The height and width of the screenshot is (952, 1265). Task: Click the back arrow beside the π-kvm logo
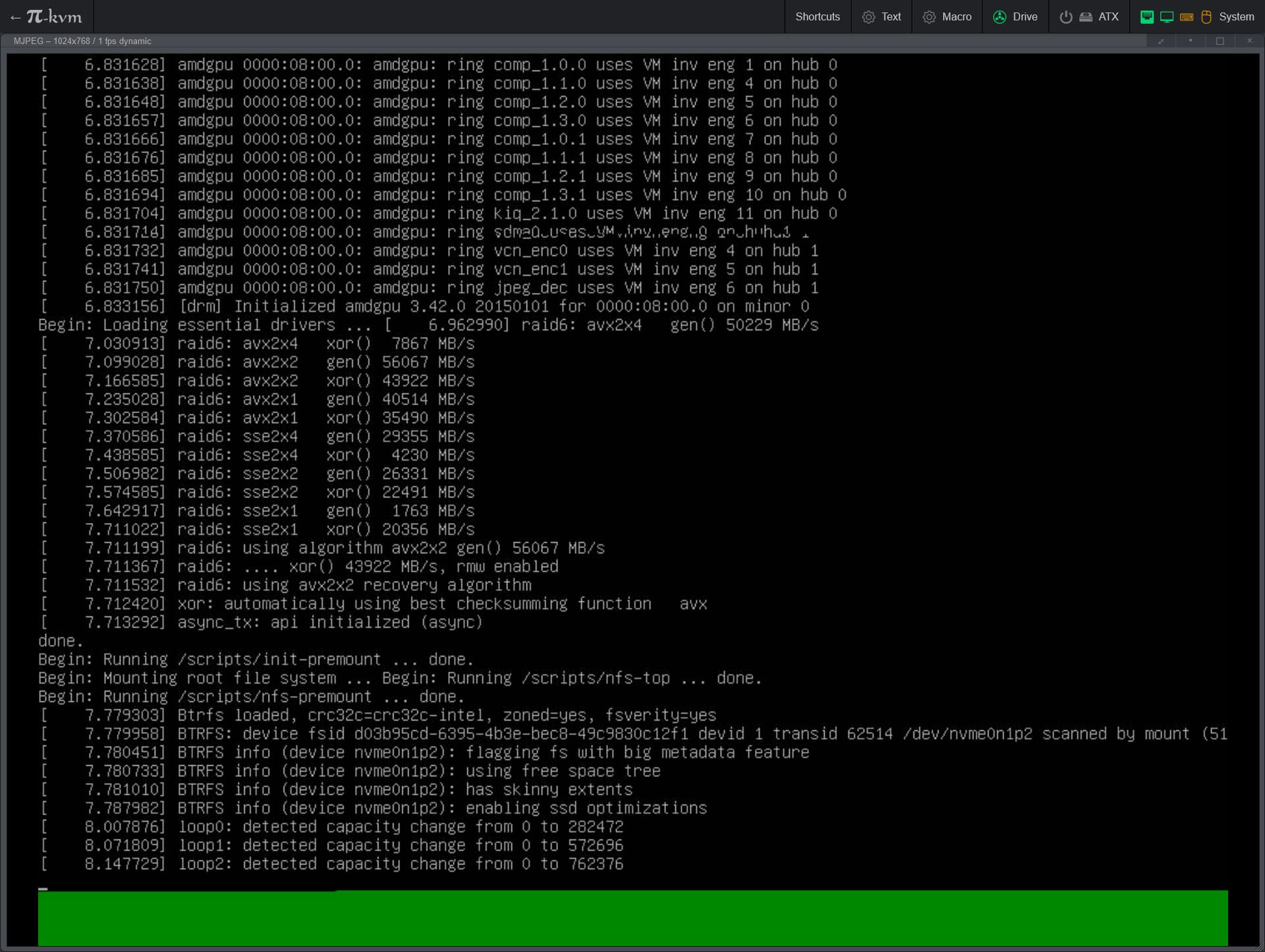click(x=15, y=17)
